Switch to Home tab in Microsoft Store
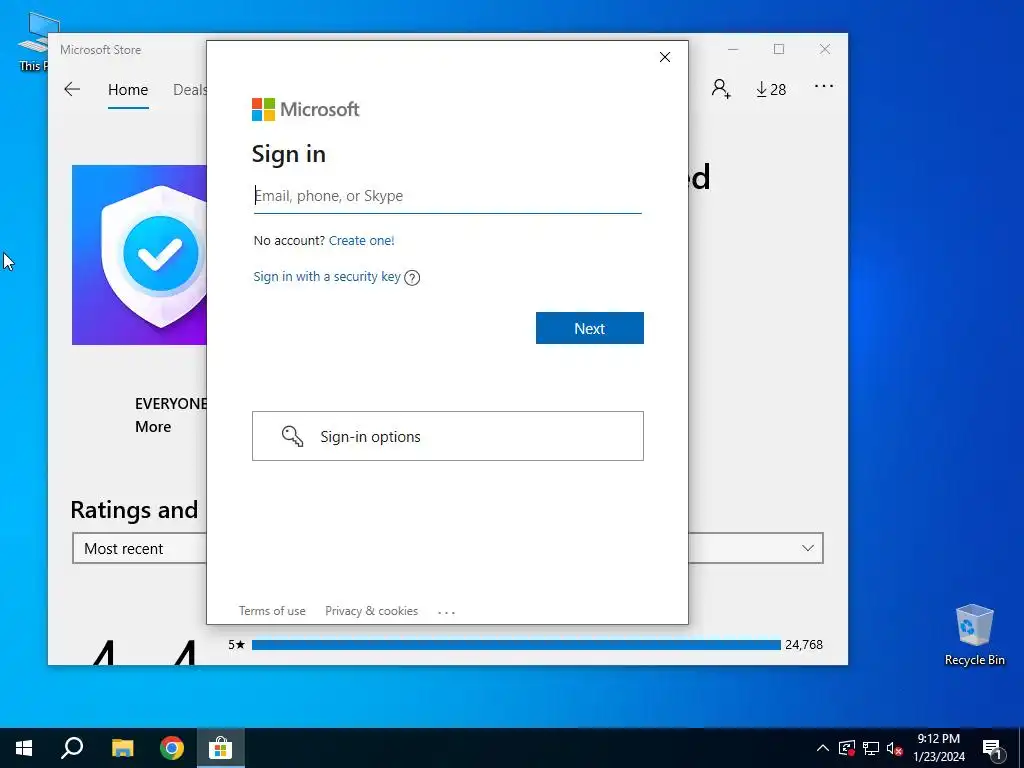This screenshot has width=1024, height=768. coord(128,89)
